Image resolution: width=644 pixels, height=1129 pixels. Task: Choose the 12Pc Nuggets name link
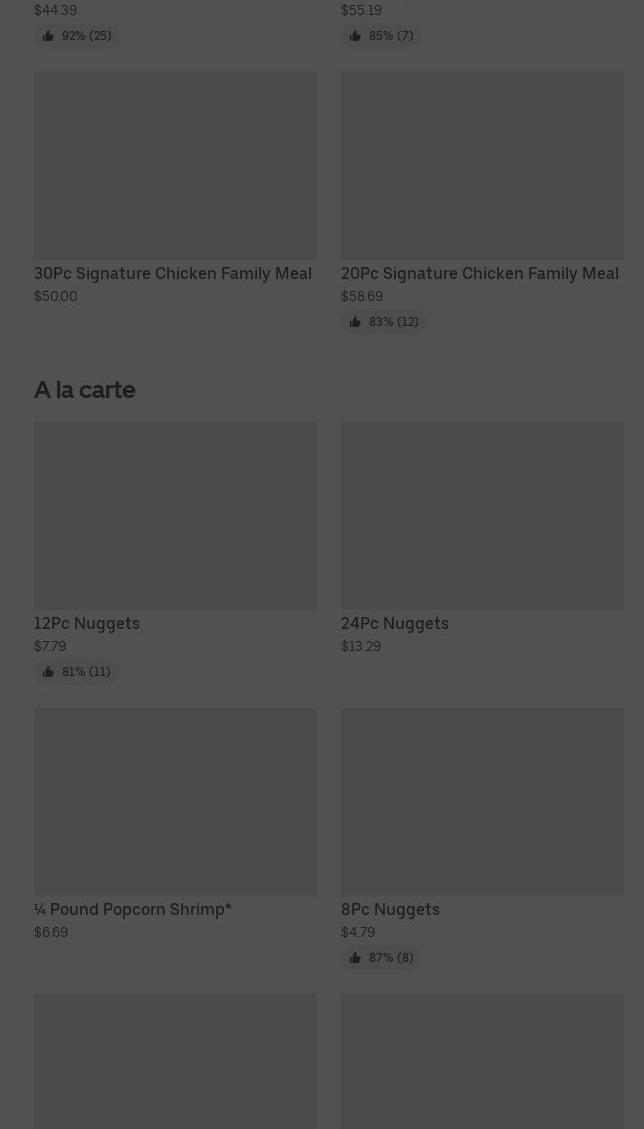pos(87,623)
